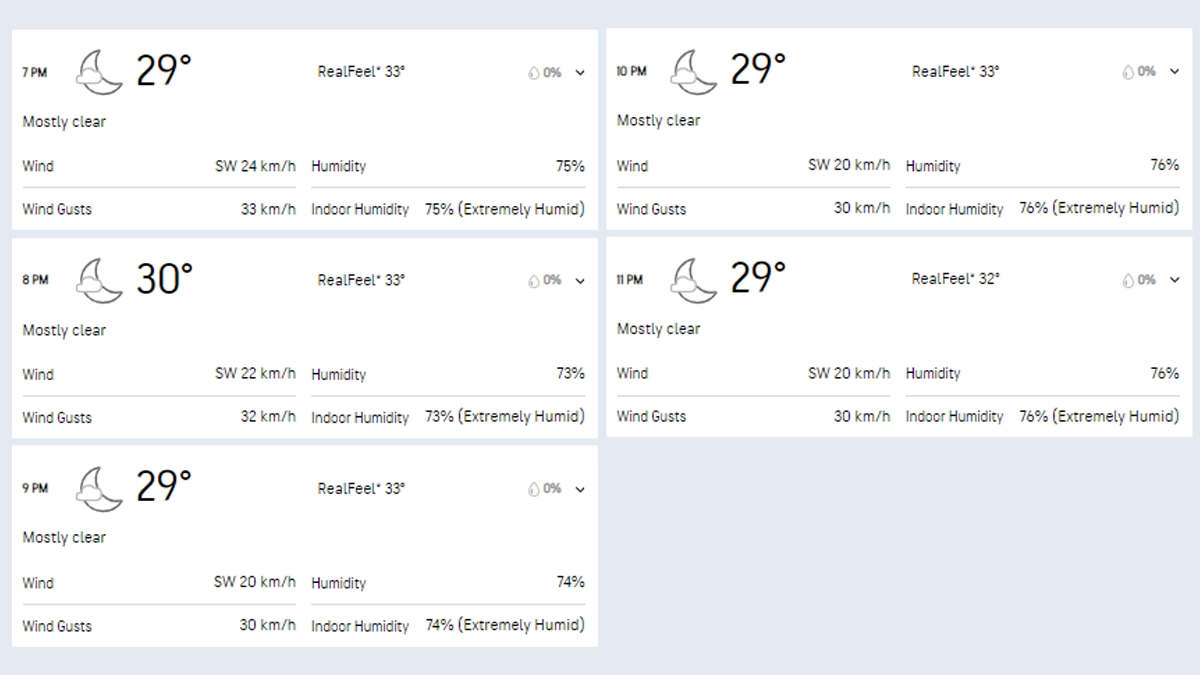This screenshot has height=675, width=1200.
Task: Click the 7 PM precipitation raindrop icon
Action: (x=534, y=73)
